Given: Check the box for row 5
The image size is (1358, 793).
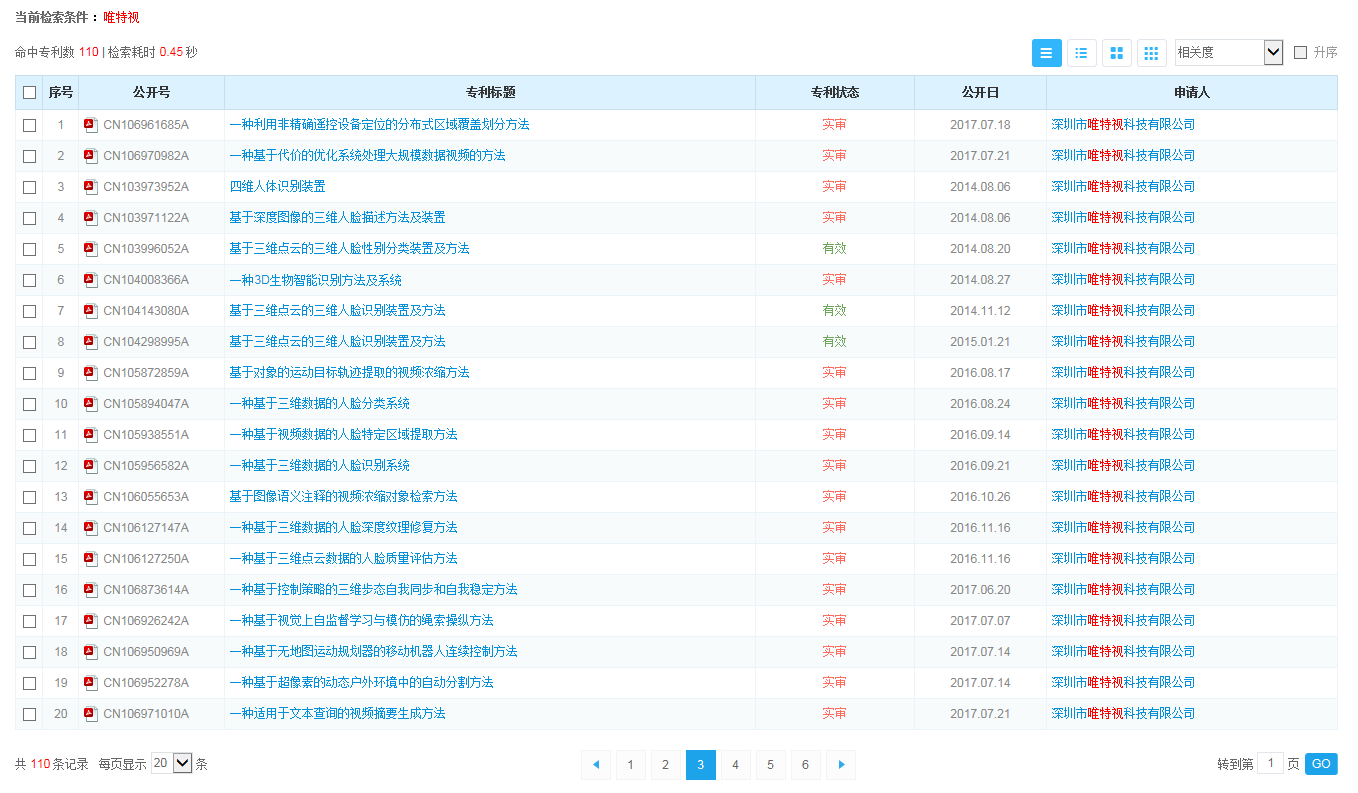Looking at the screenshot, I should (30, 249).
